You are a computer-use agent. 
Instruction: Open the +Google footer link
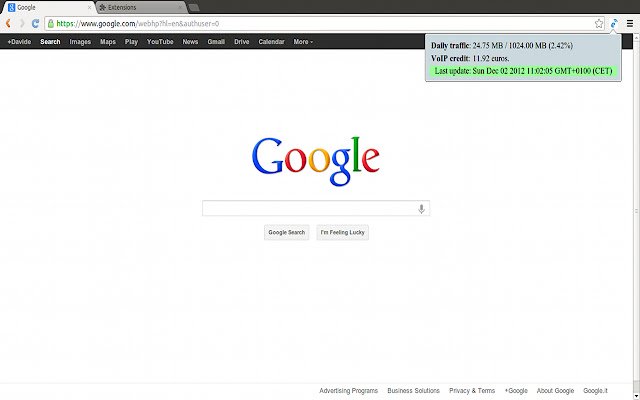(516, 391)
